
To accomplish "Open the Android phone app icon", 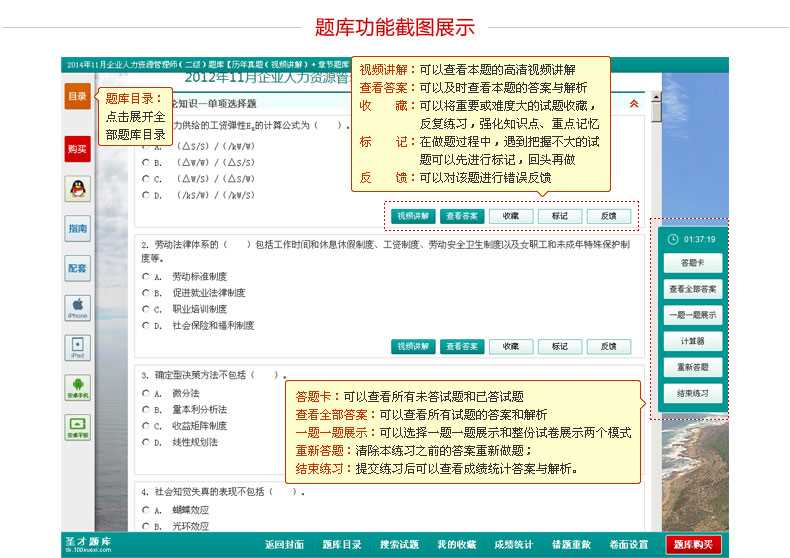I will (77, 387).
